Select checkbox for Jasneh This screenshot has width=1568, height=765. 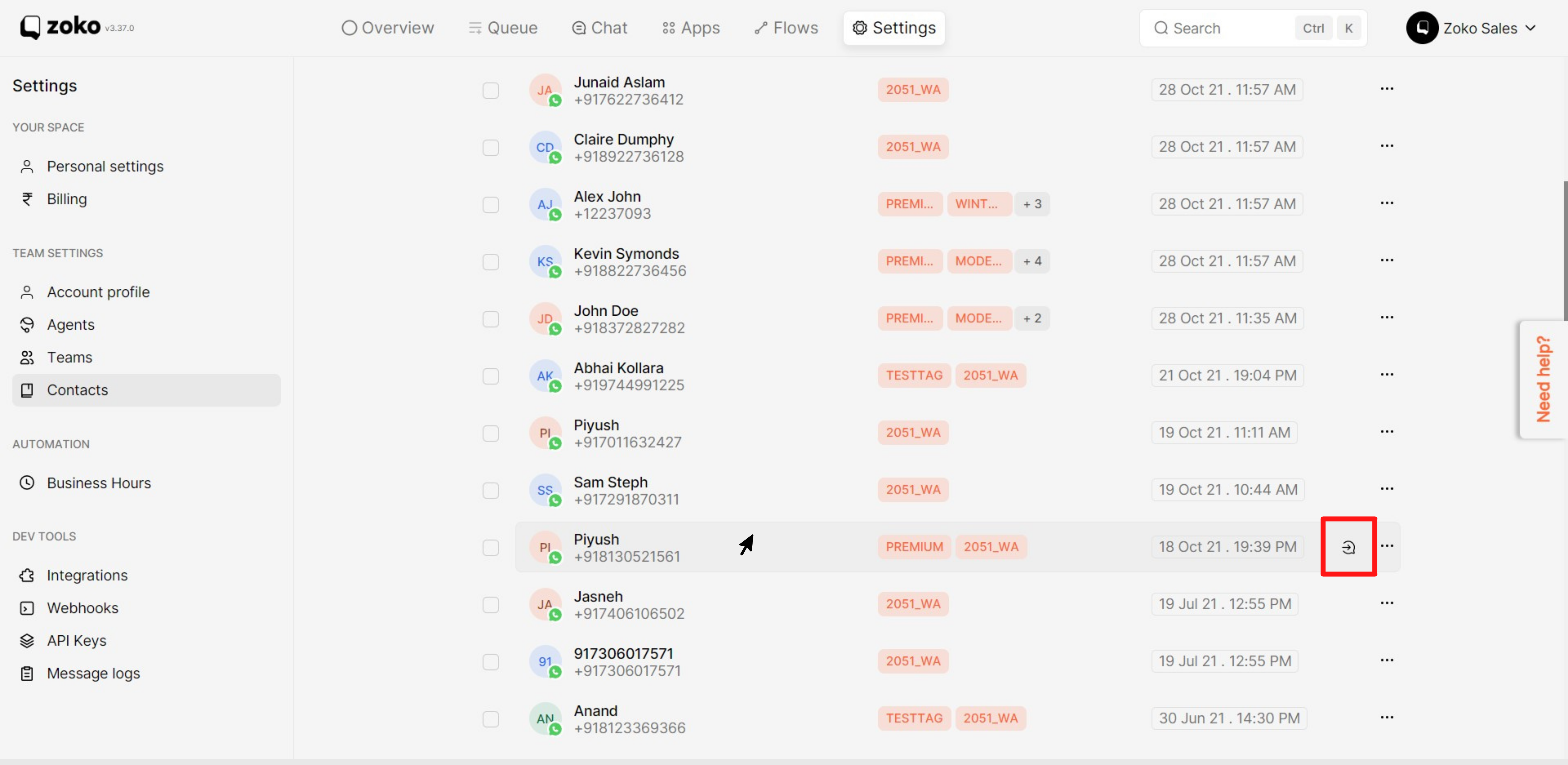click(x=491, y=605)
